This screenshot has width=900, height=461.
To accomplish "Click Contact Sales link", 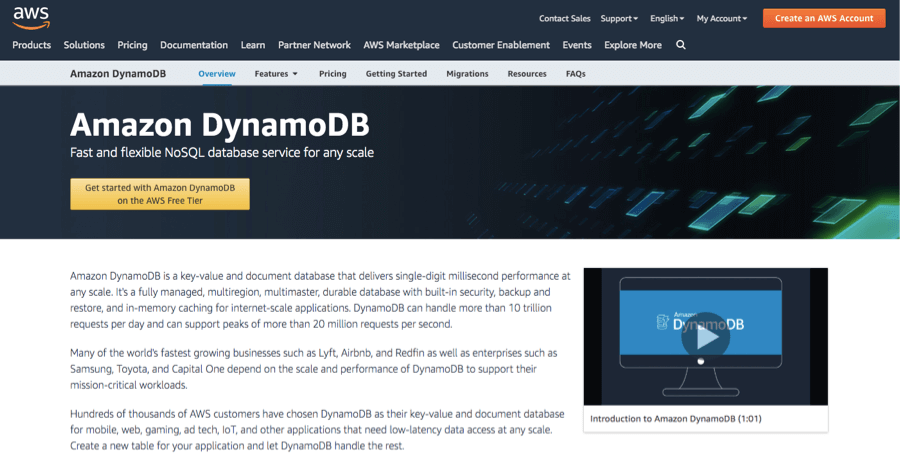I will point(564,18).
